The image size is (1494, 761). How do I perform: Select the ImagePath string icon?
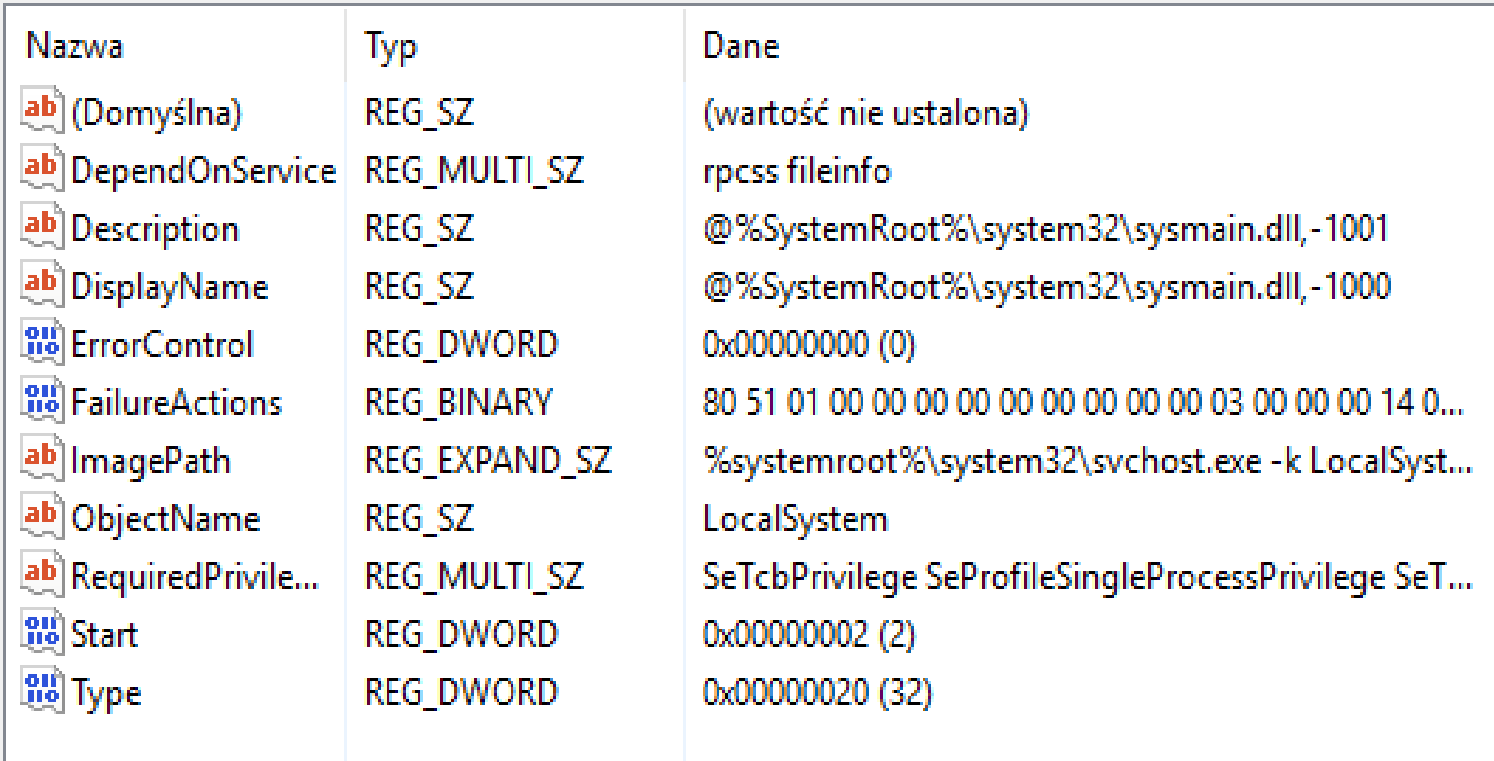pos(41,461)
